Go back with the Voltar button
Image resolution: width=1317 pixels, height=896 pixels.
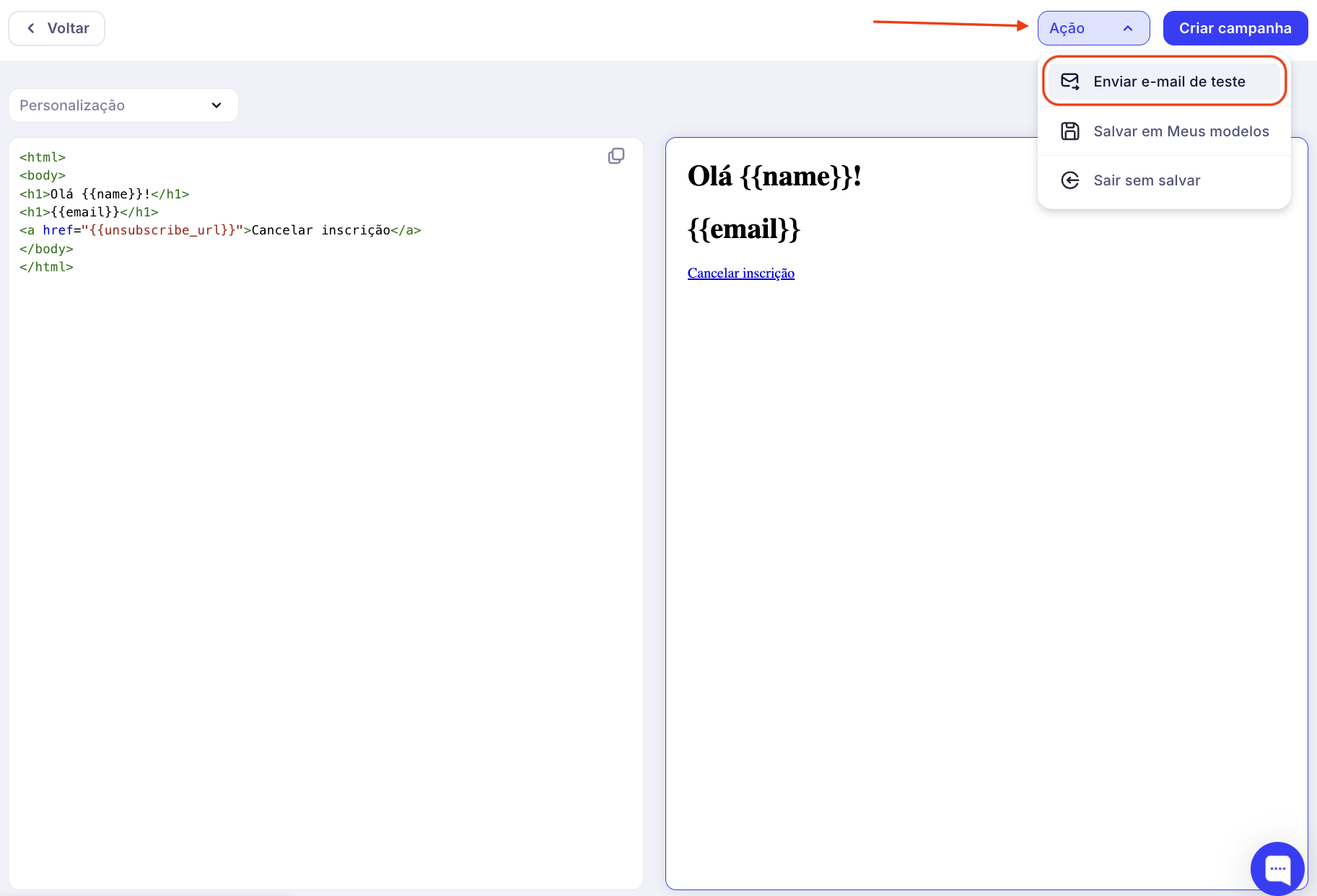[x=56, y=28]
